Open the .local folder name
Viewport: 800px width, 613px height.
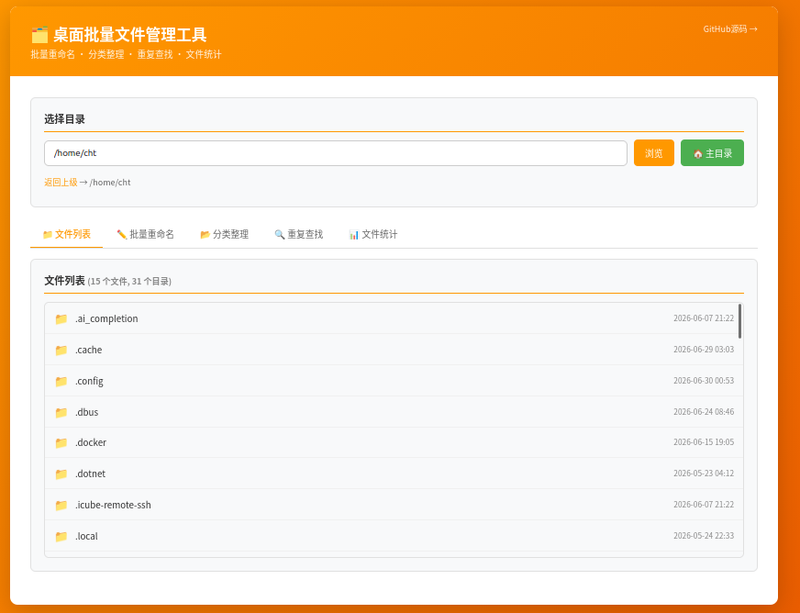point(86,536)
